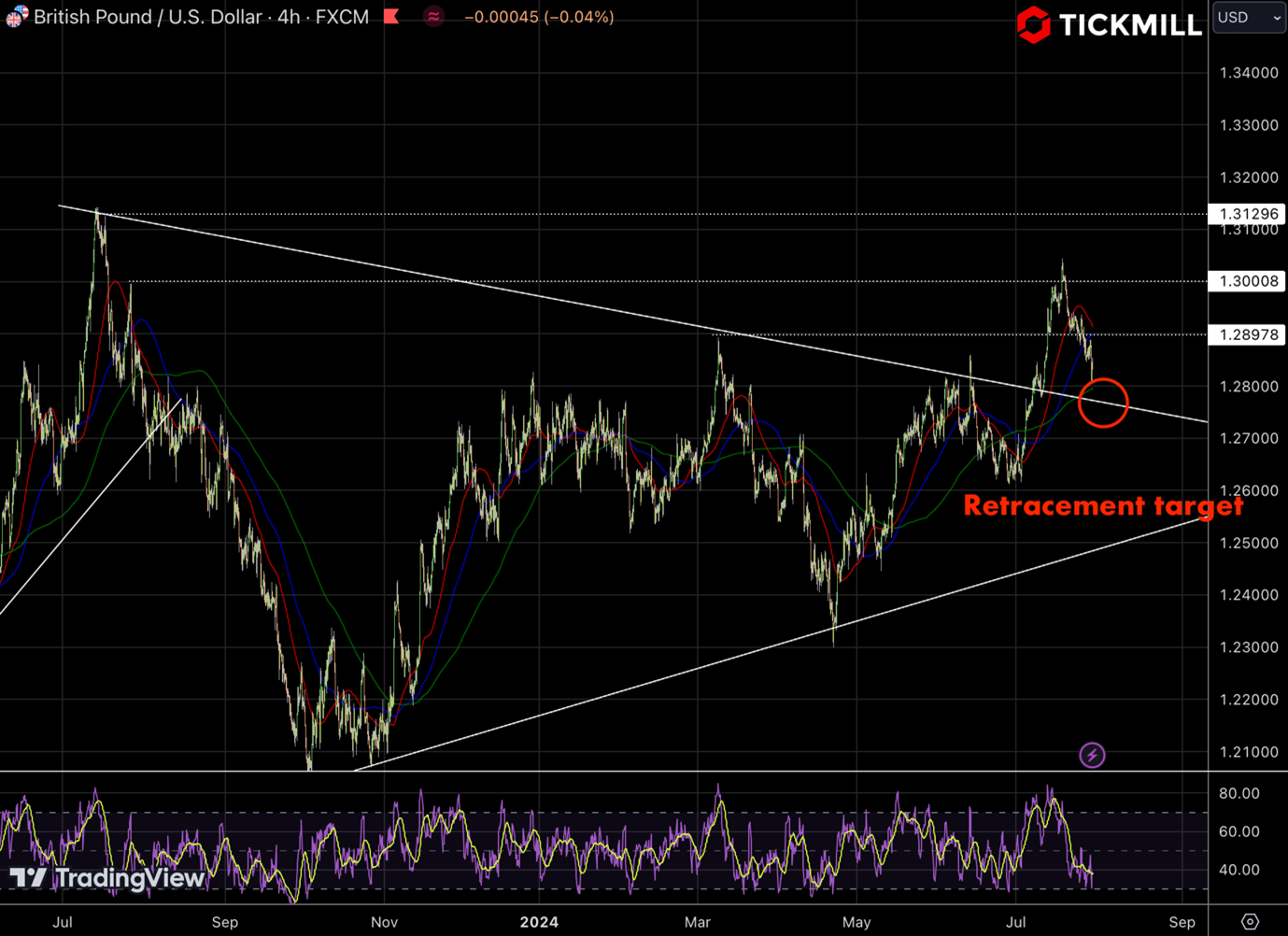The image size is (1288, 936).
Task: Click the 1.23000 price axis label
Action: point(1249,647)
